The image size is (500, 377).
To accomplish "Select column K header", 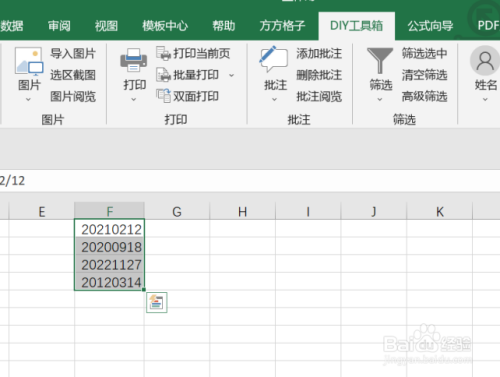I will point(440,211).
